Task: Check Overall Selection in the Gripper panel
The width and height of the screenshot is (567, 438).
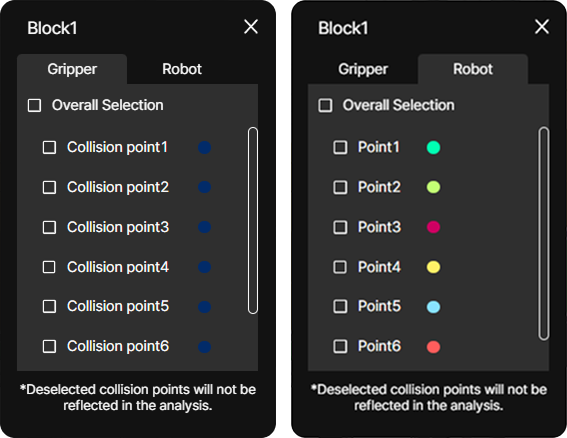Action: tap(34, 106)
